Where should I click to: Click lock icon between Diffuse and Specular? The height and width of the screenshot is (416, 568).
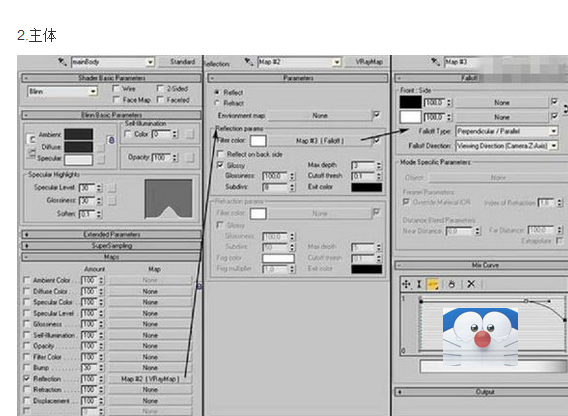pyautogui.click(x=31, y=153)
